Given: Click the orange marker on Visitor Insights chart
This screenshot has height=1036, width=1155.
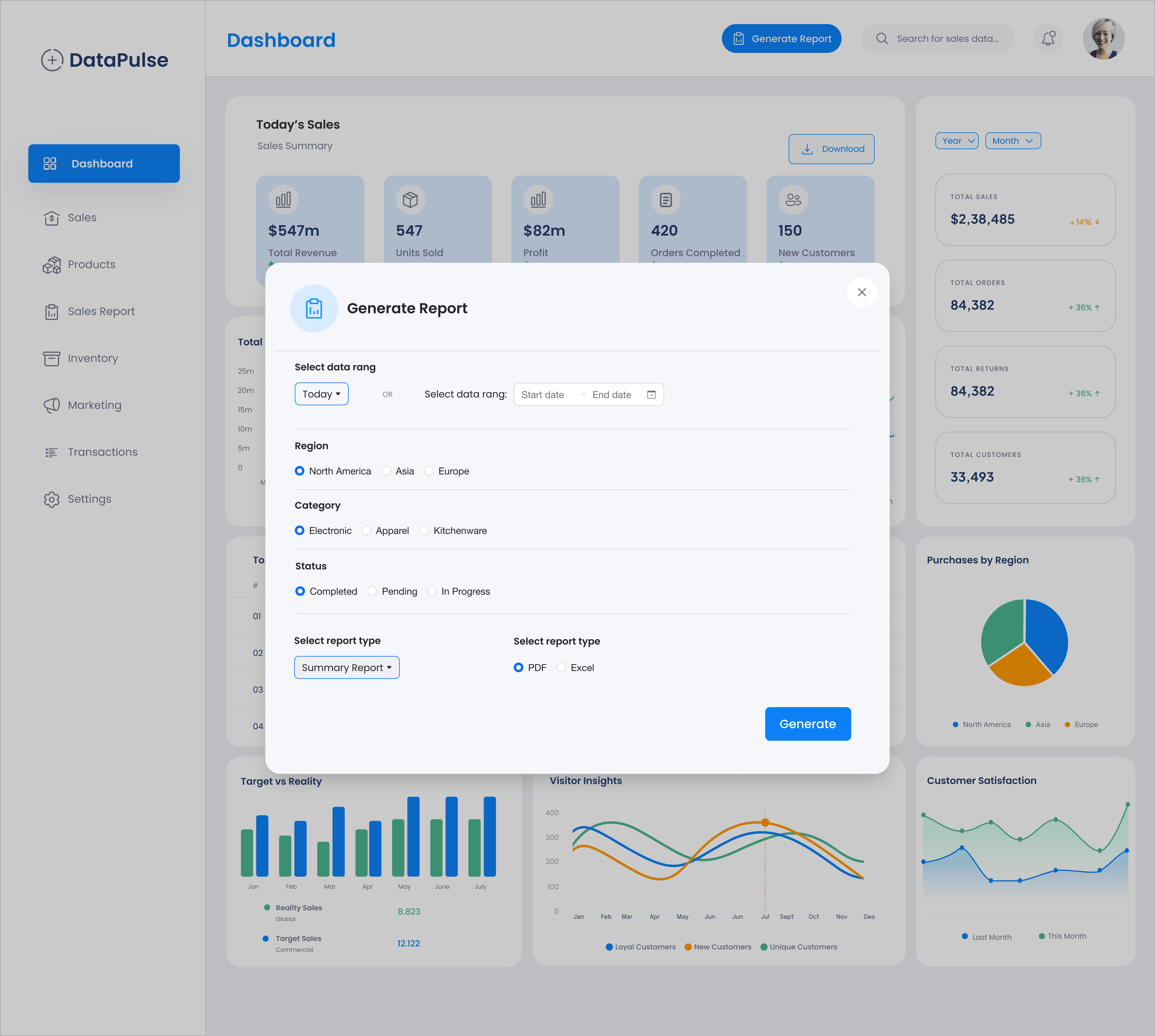Looking at the screenshot, I should [x=765, y=823].
